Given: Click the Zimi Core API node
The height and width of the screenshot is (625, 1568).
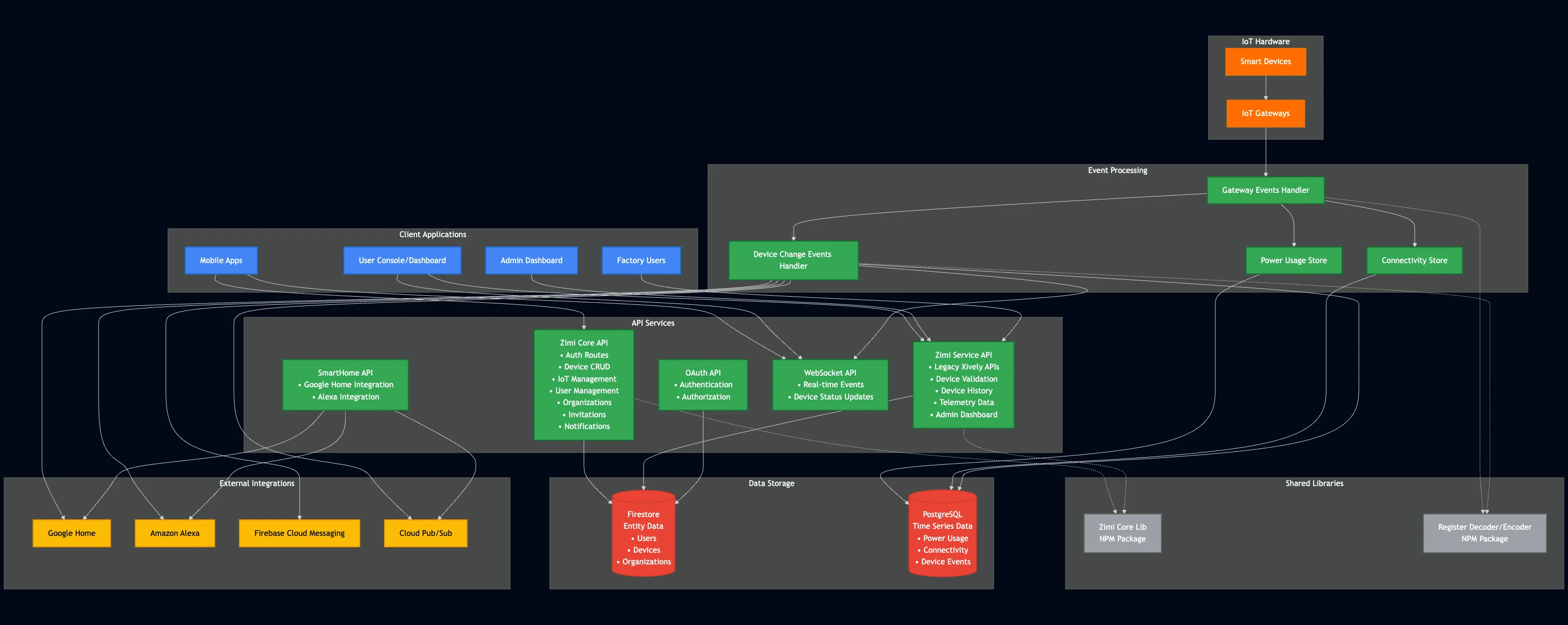Looking at the screenshot, I should pyautogui.click(x=584, y=384).
